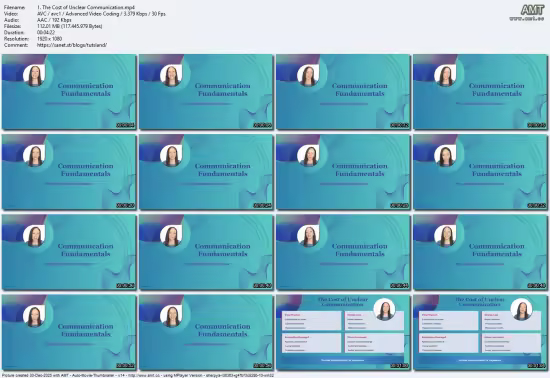Click filename '1. The Cost of Unclear Communication.mp4'
The width and height of the screenshot is (550, 378).
pyautogui.click(x=86, y=7)
